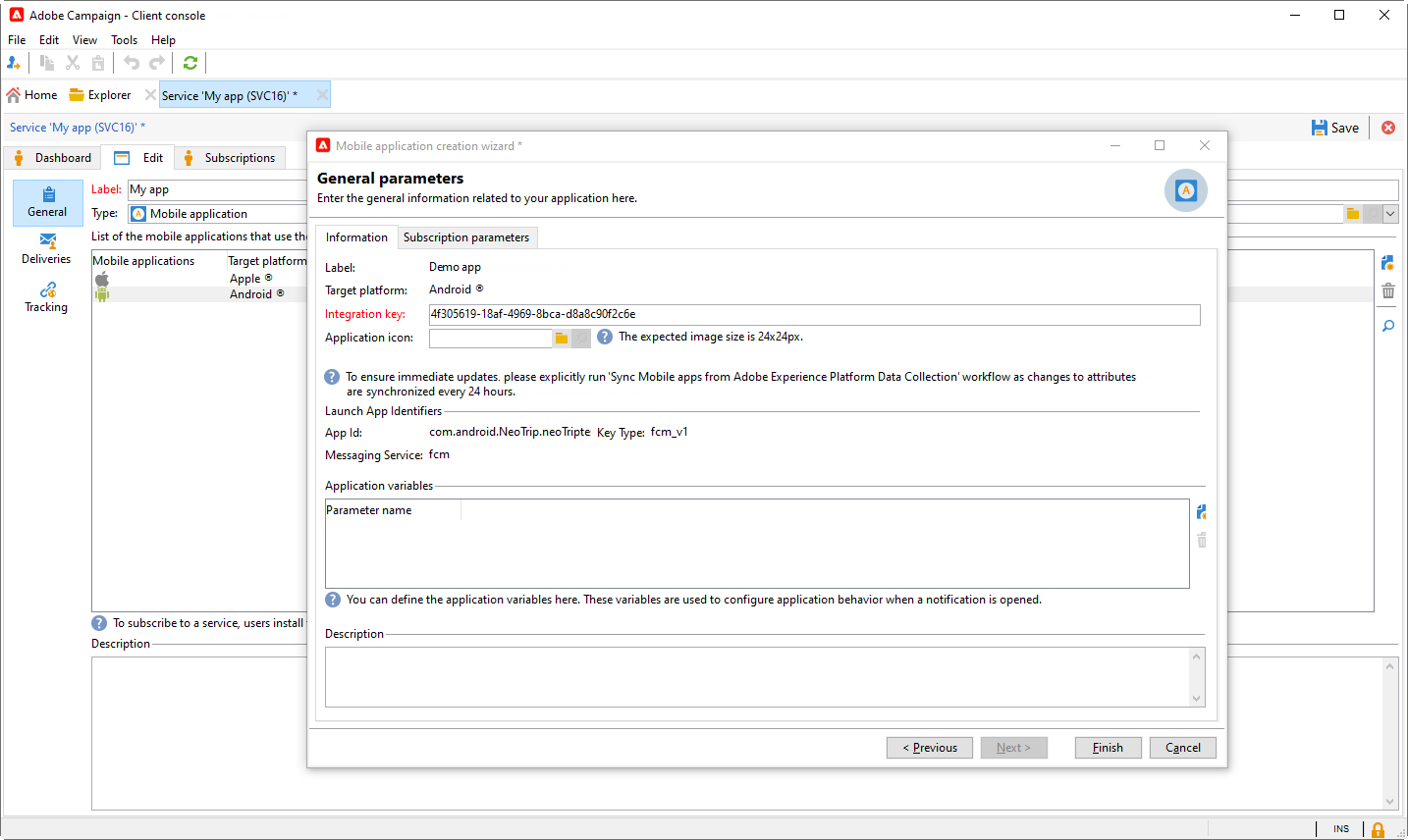Open the Subscriptions tab of the service
The image size is (1408, 840).
coord(231,158)
